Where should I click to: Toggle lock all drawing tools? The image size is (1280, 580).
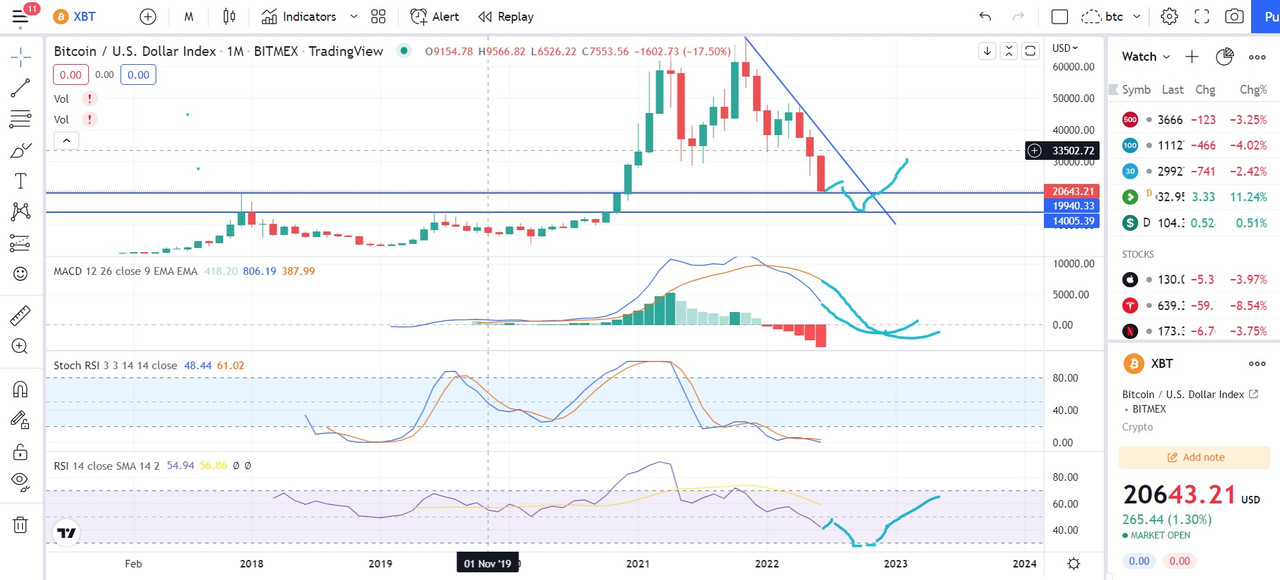pyautogui.click(x=20, y=451)
